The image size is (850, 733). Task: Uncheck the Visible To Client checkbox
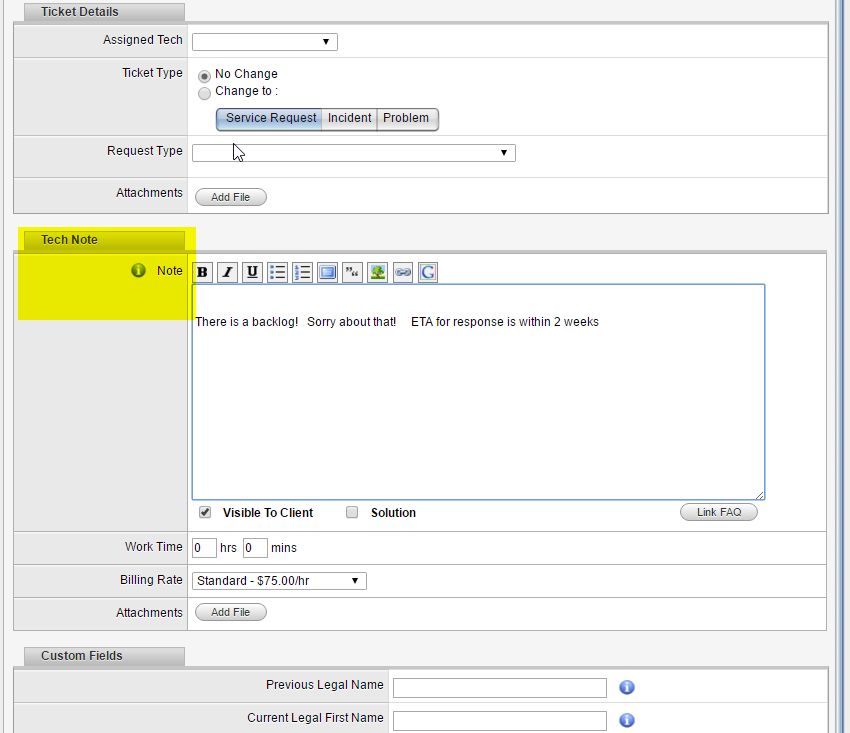[204, 512]
